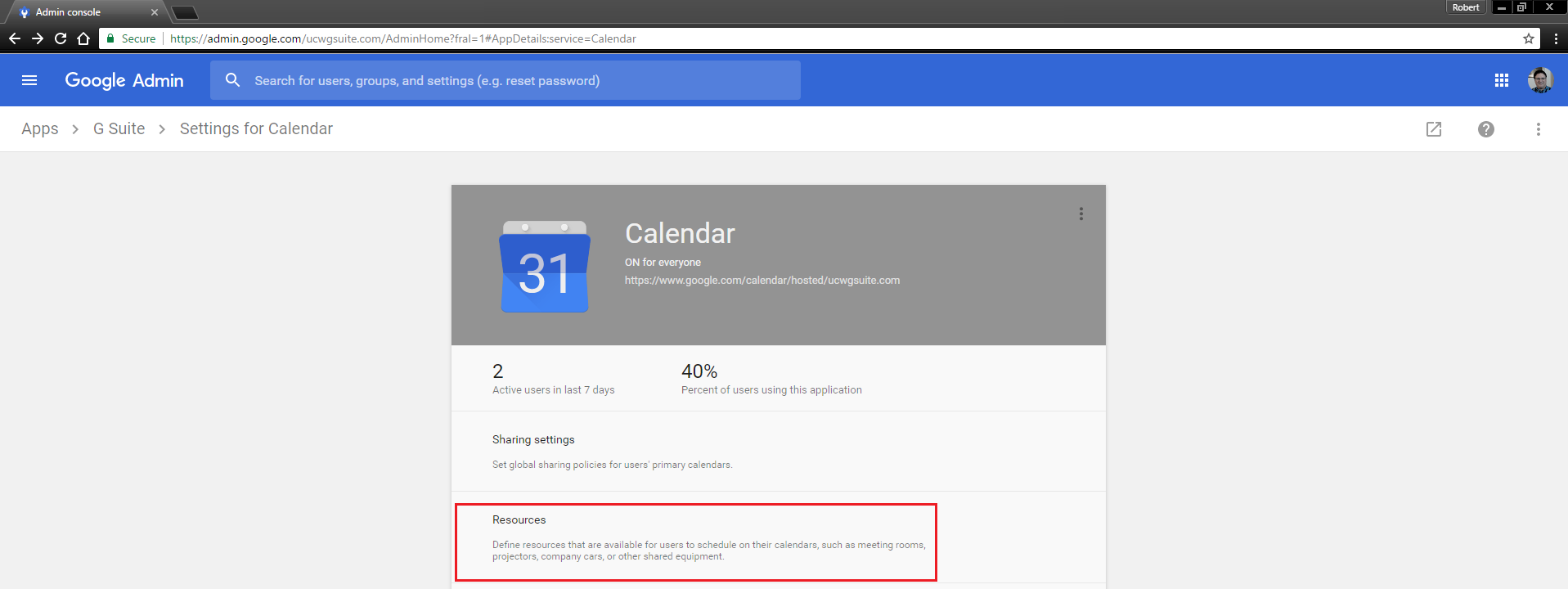Click Percent of users using this application
This screenshot has width=1568, height=589.
pos(771,390)
